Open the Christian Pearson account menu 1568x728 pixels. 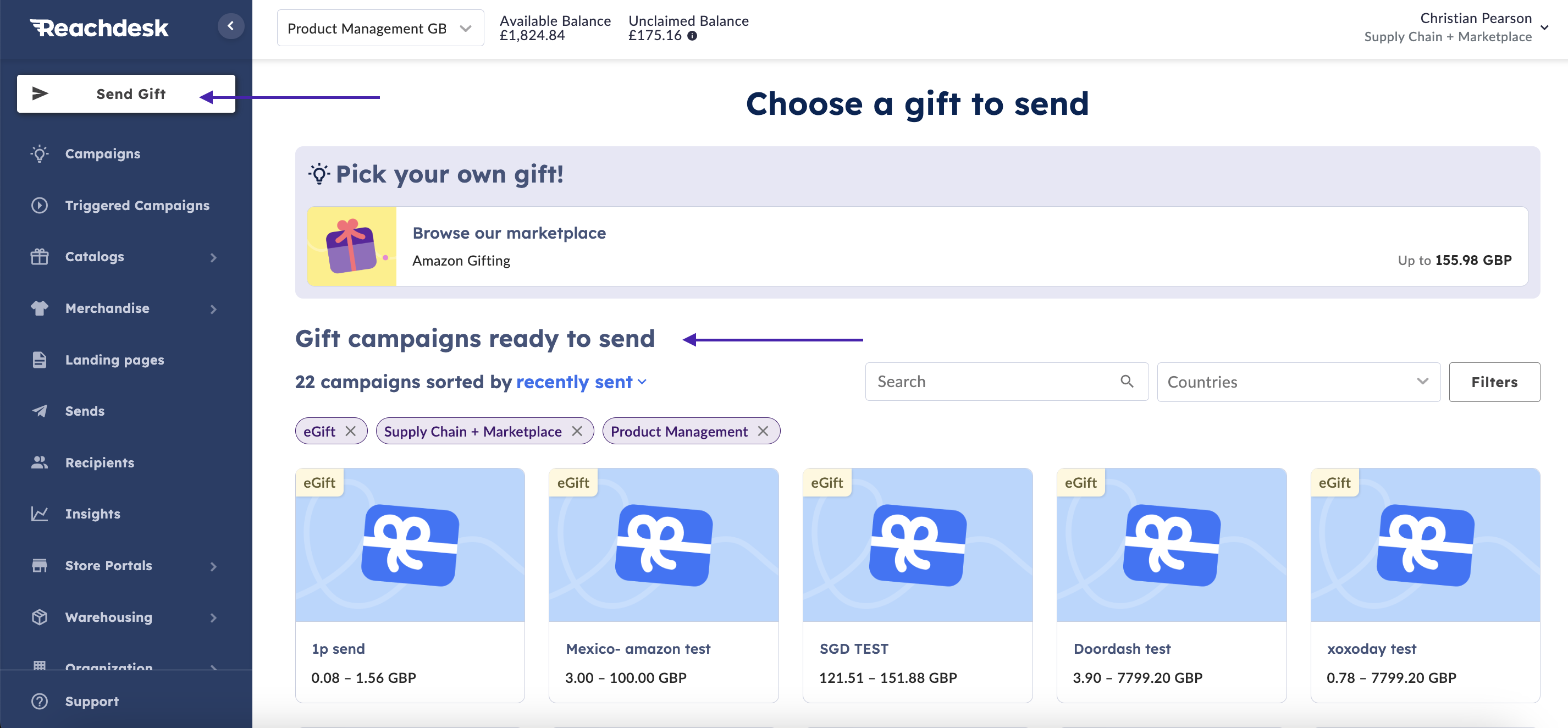pos(1456,27)
